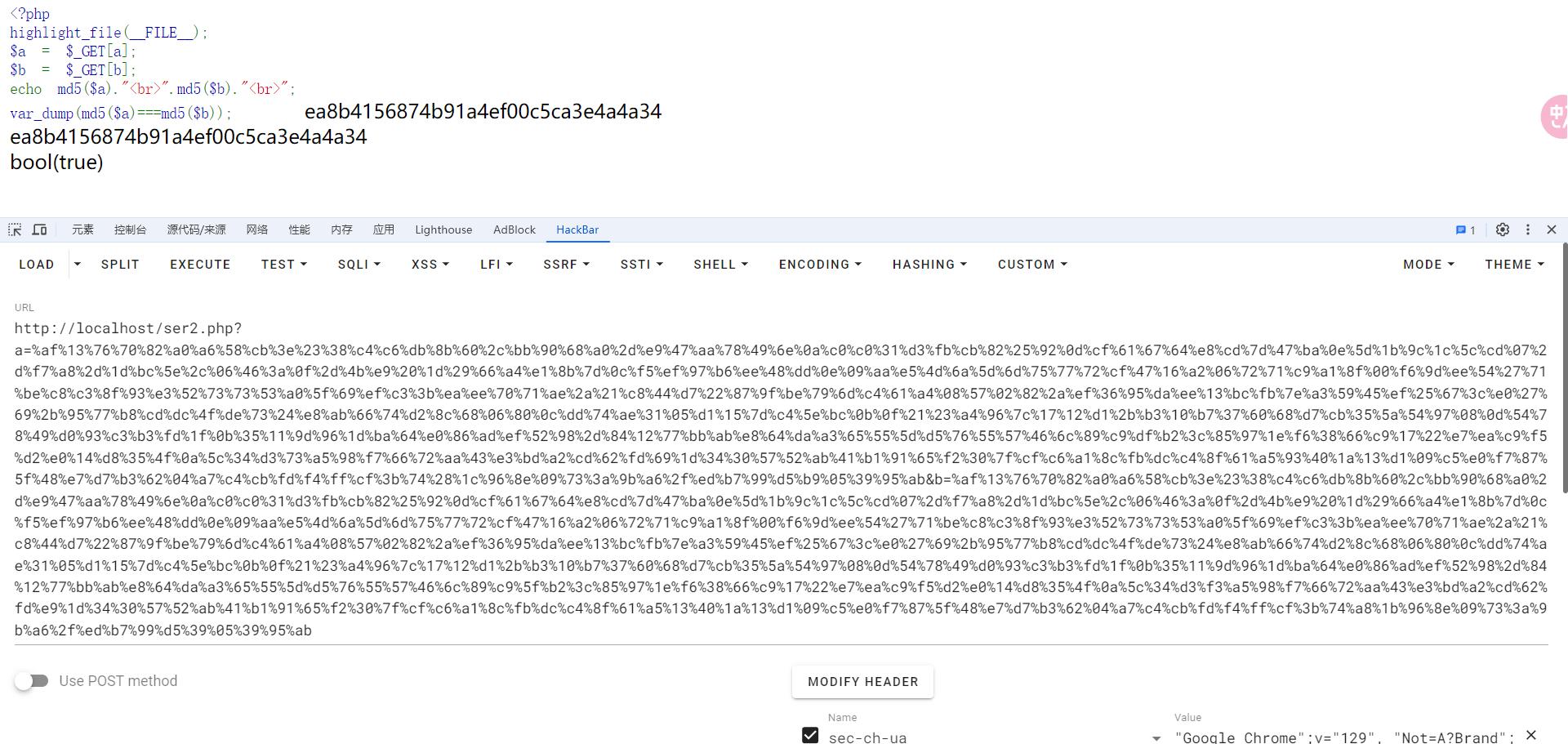Image resolution: width=1568 pixels, height=744 pixels.
Task: Open the LOAD dropdown arrow
Action: tap(78, 265)
